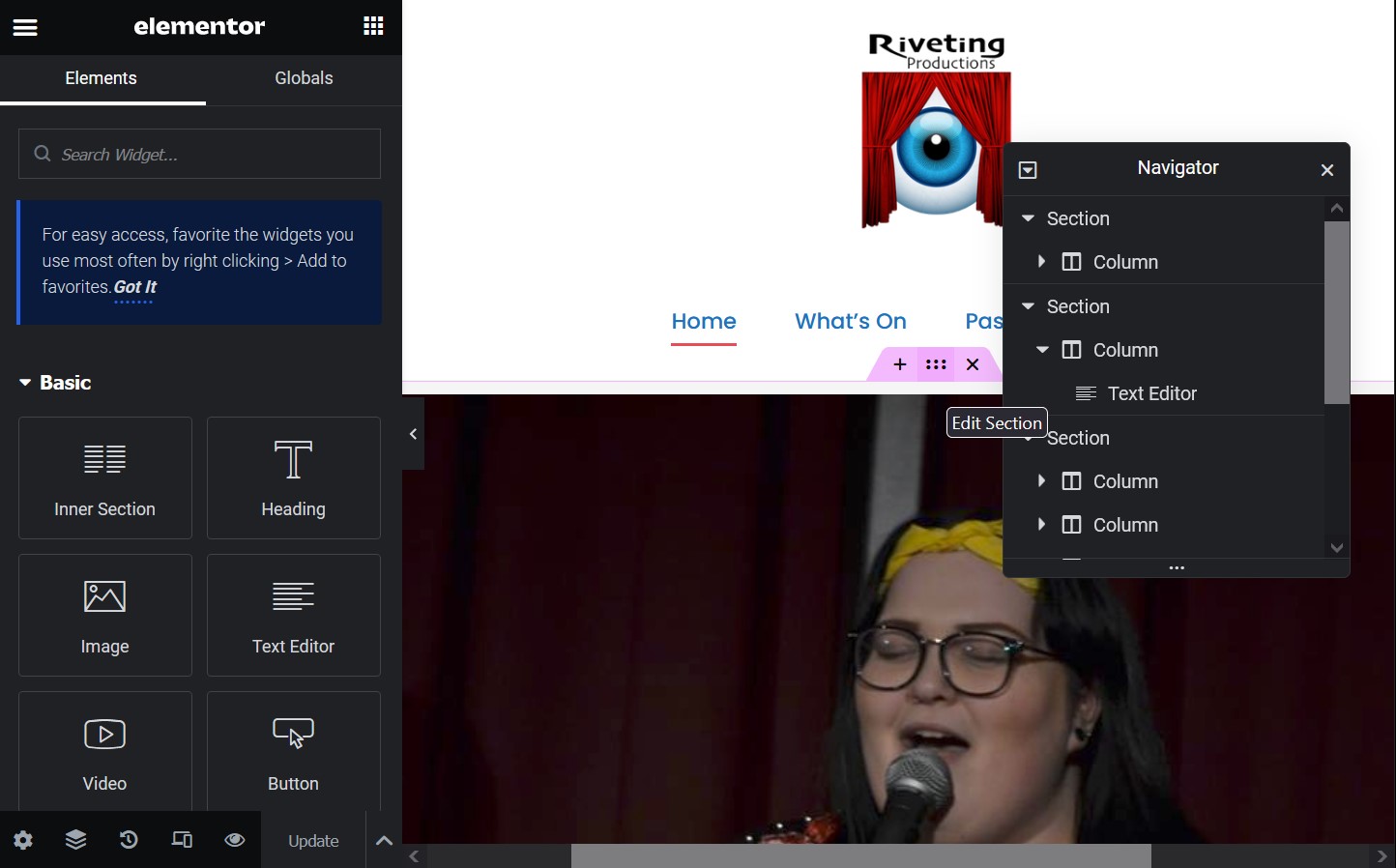Viewport: 1396px width, 868px height.
Task: Expand the Column under the second Section
Action: coord(1041,351)
